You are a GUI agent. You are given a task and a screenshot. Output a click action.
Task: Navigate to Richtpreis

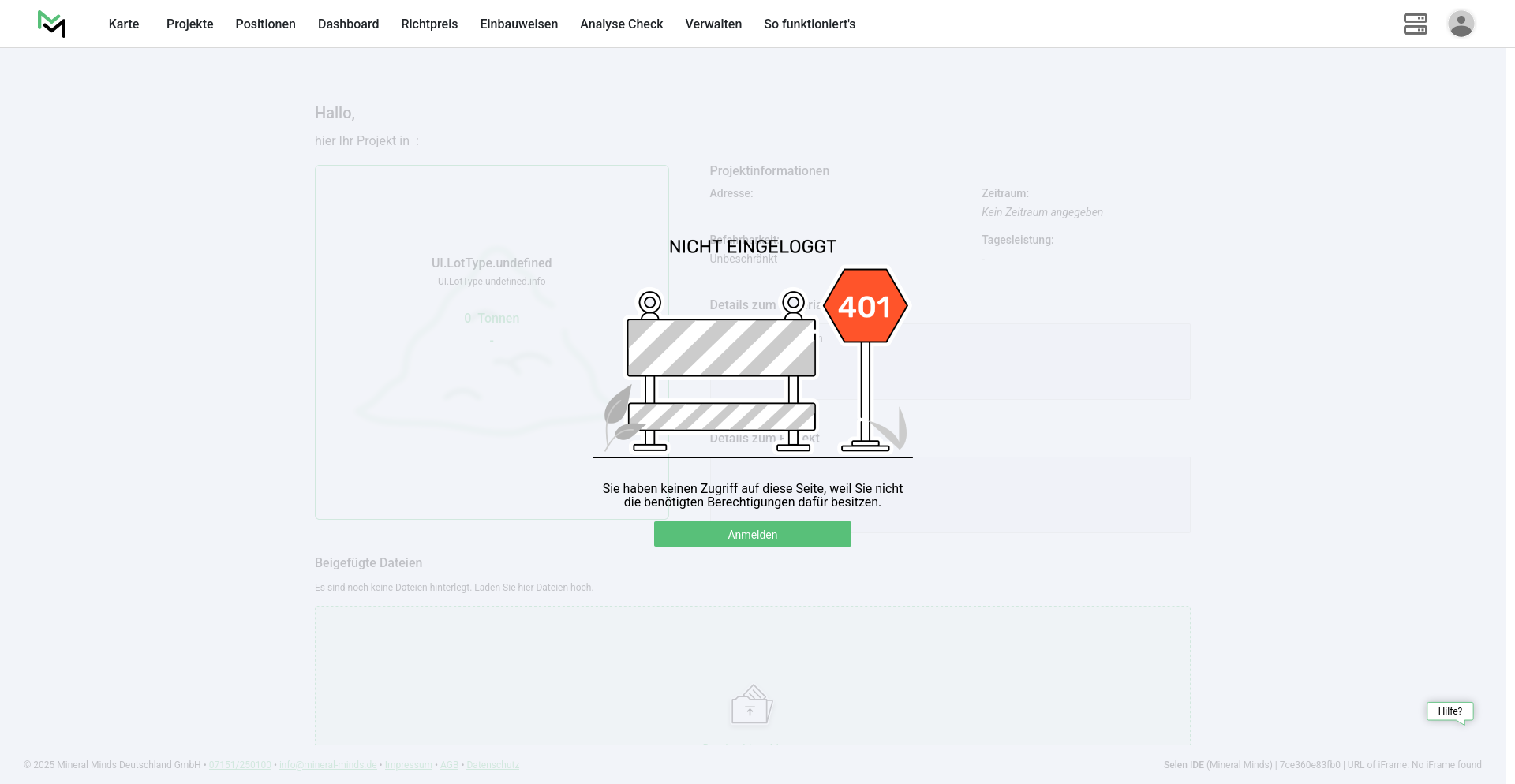(429, 24)
